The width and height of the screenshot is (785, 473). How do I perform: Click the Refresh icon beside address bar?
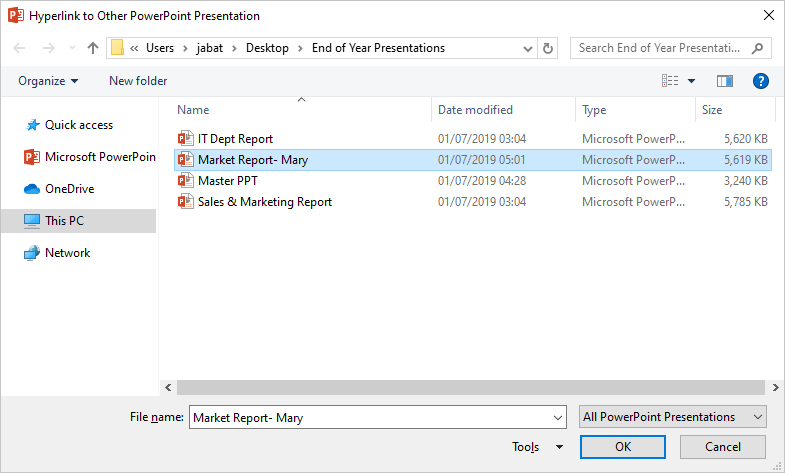tap(548, 48)
